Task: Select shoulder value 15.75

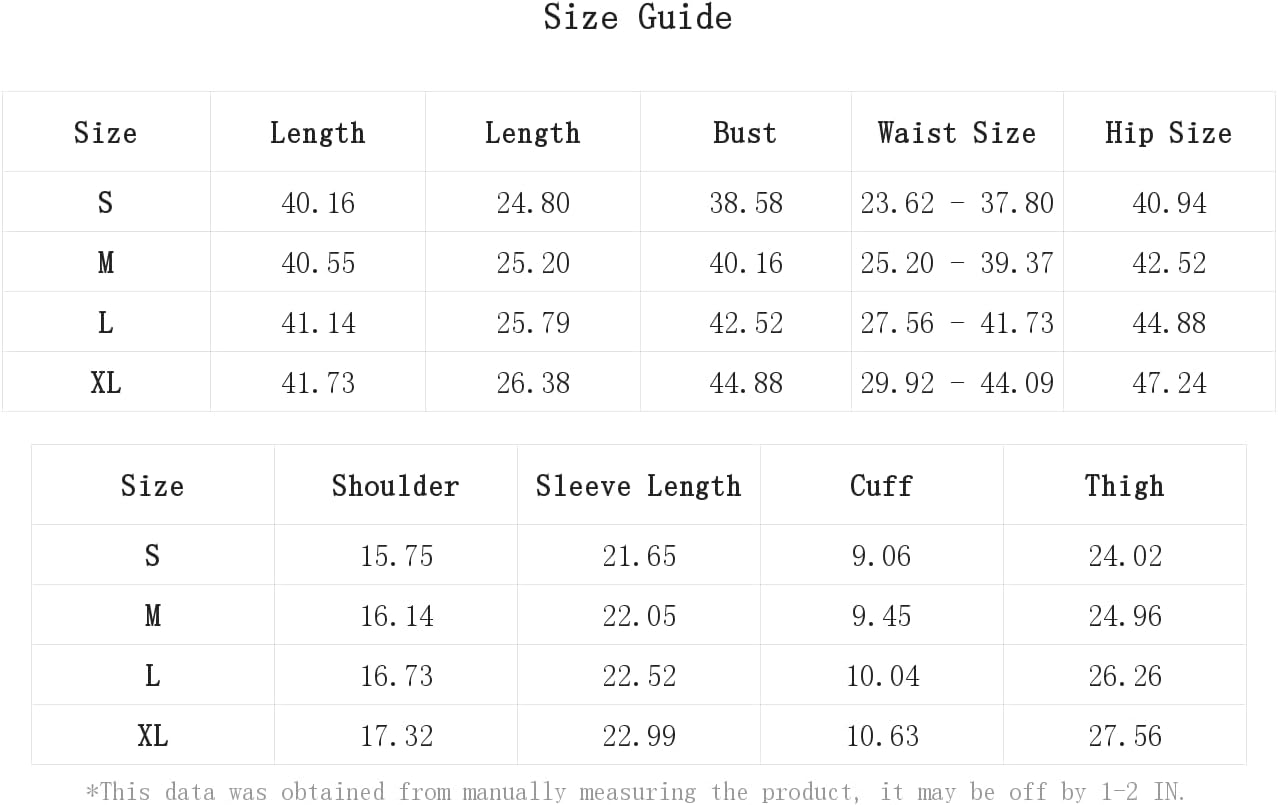Action: click(397, 556)
